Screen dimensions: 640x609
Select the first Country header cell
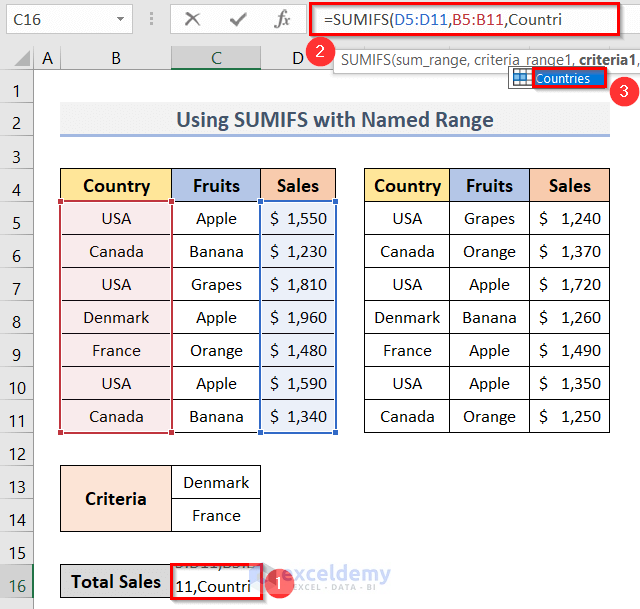coord(116,185)
